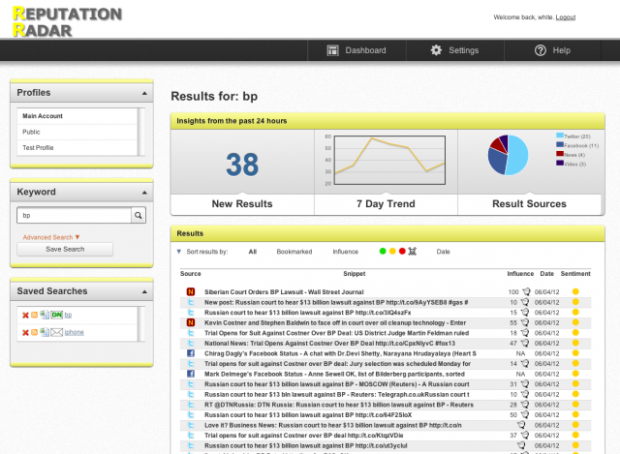
Task: Click influence icon in National News row
Action: [525, 343]
